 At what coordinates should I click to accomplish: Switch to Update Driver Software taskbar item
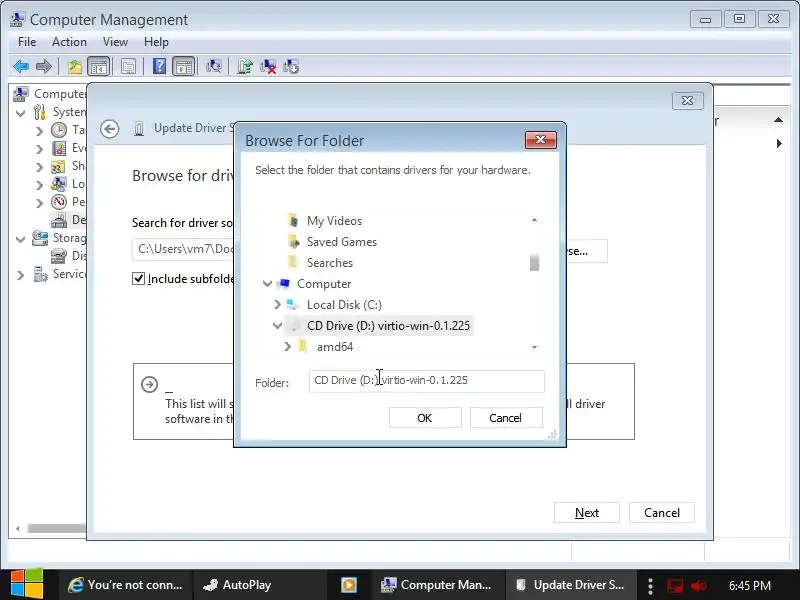coord(569,585)
